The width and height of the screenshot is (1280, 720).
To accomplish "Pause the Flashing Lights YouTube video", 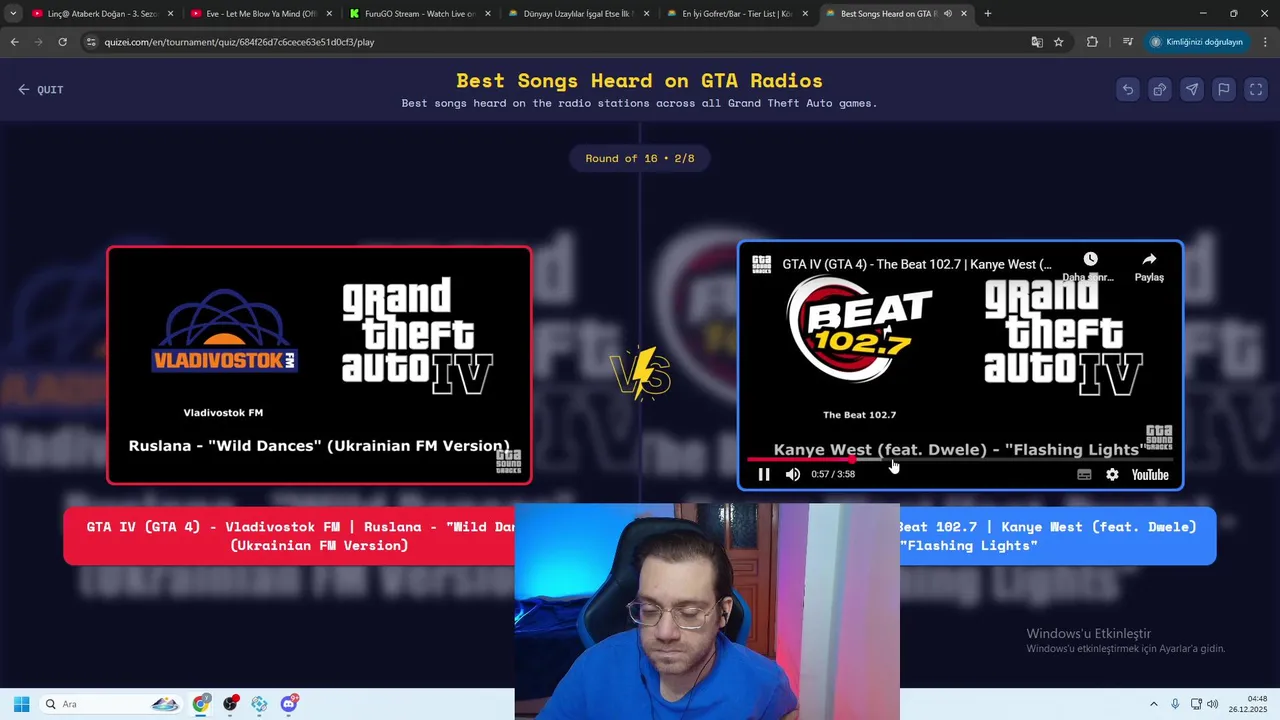I will click(764, 475).
